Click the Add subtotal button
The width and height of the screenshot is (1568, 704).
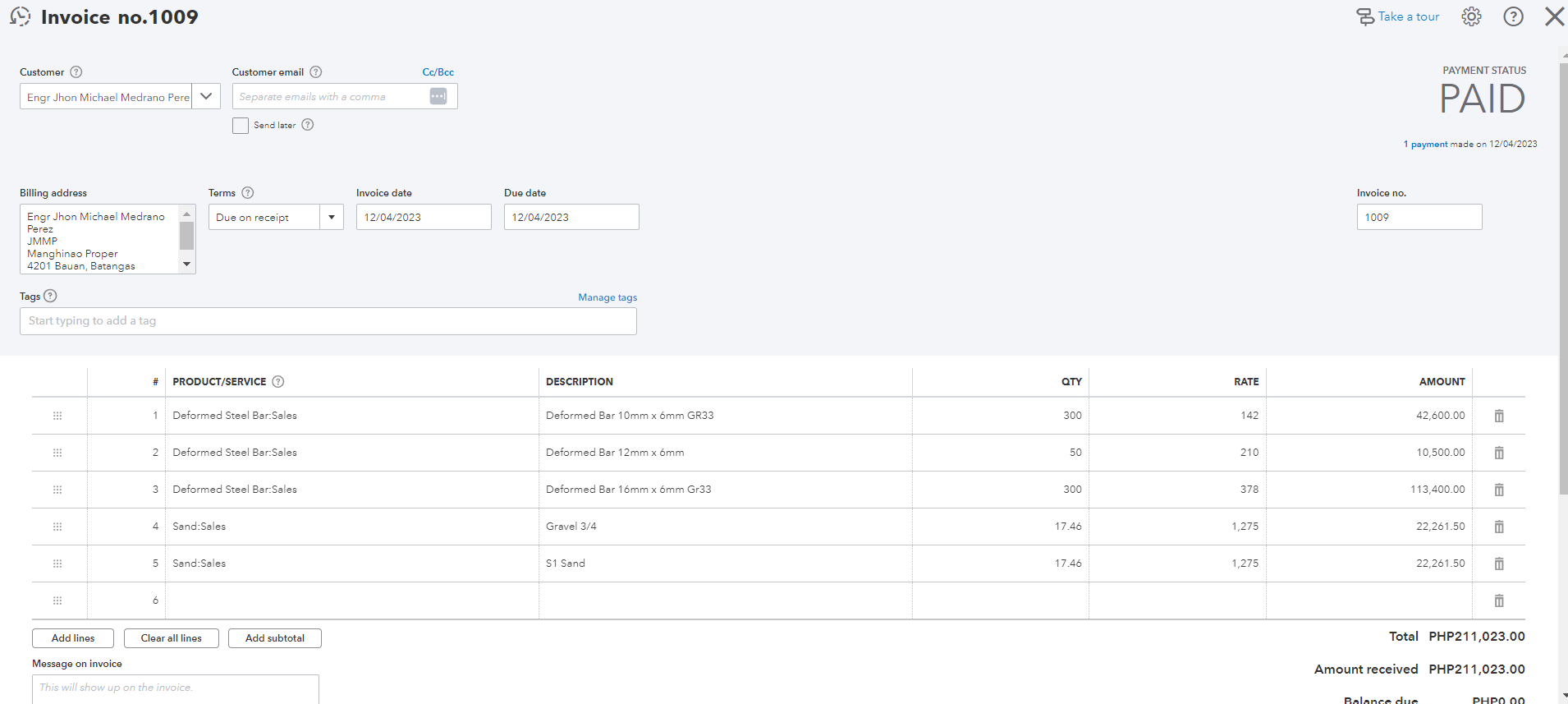pos(274,638)
